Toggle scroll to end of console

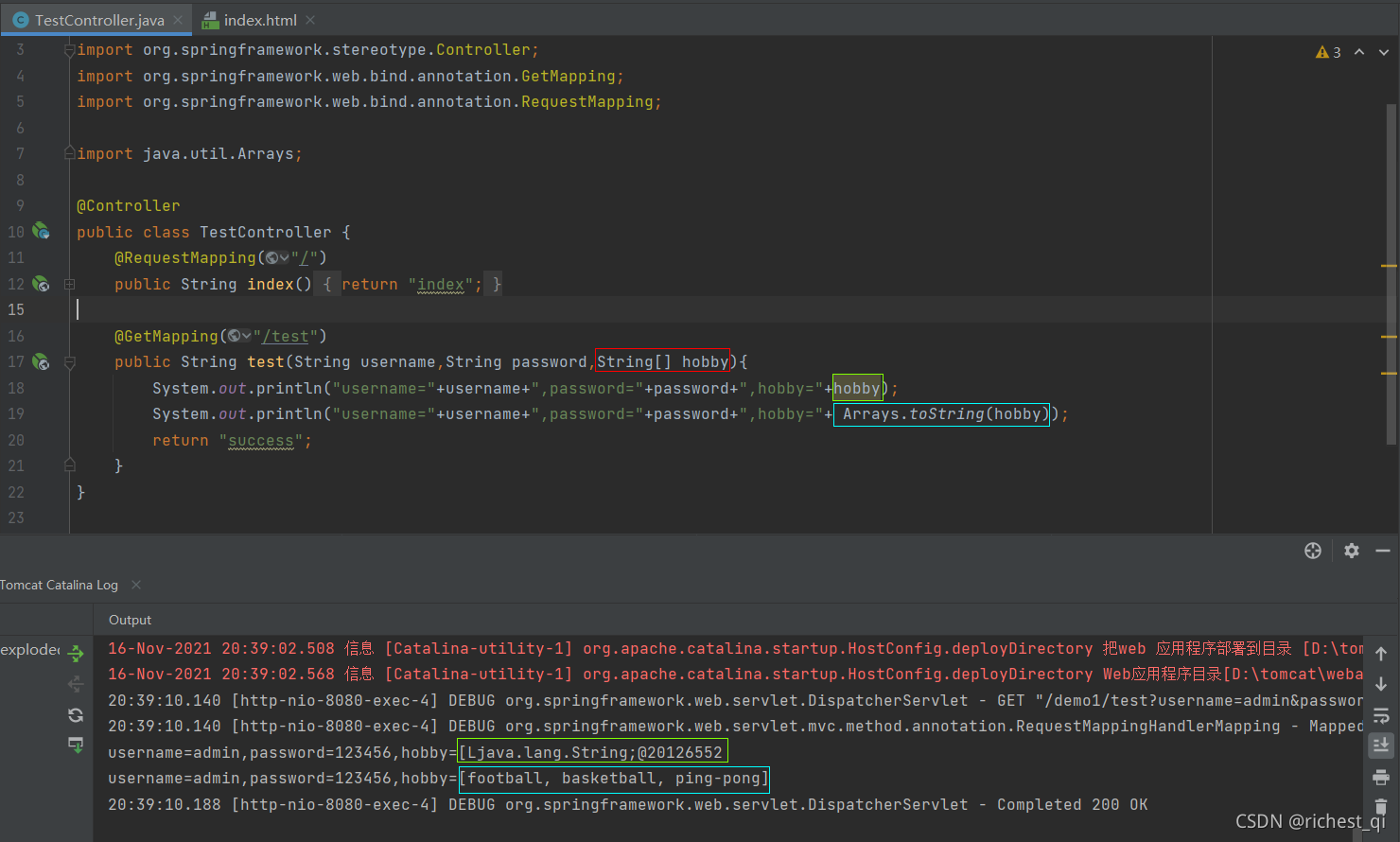(x=1381, y=746)
